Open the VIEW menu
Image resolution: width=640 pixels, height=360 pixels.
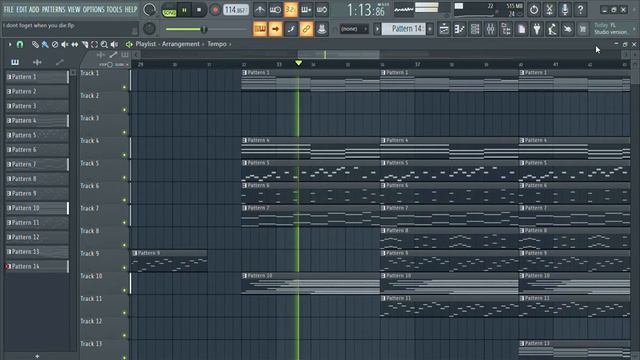click(x=74, y=9)
